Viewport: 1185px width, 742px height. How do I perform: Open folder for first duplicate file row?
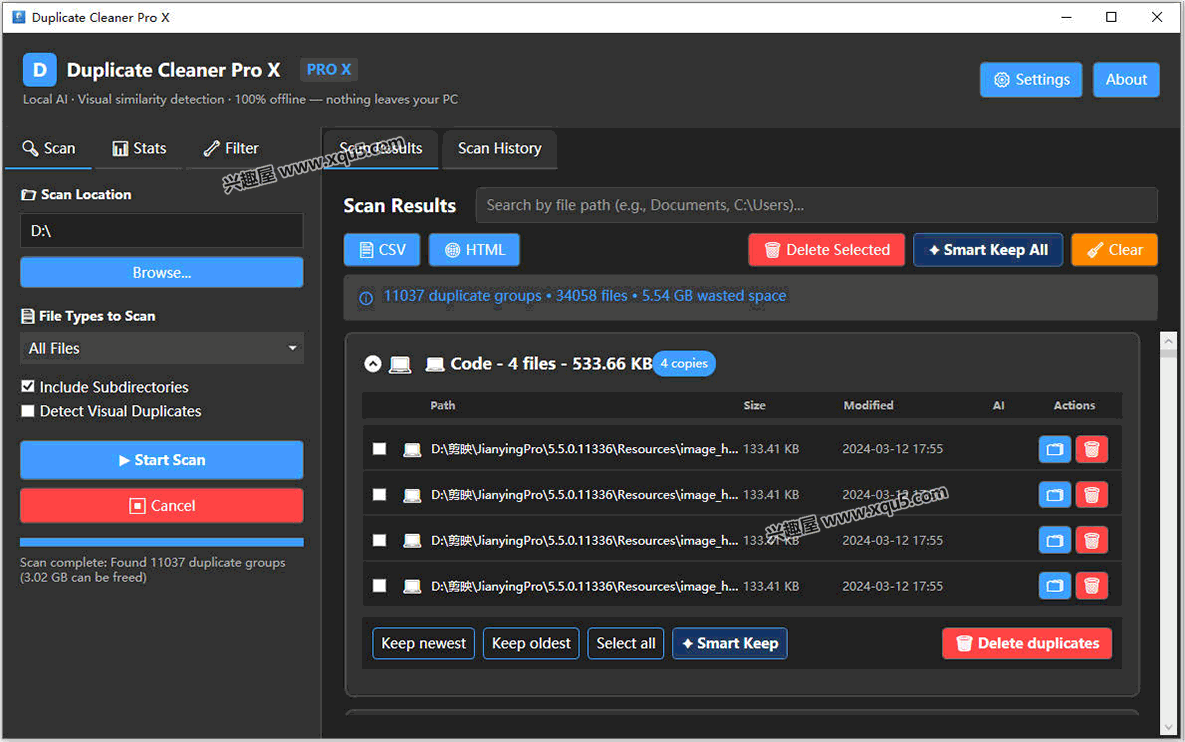[x=1054, y=449]
